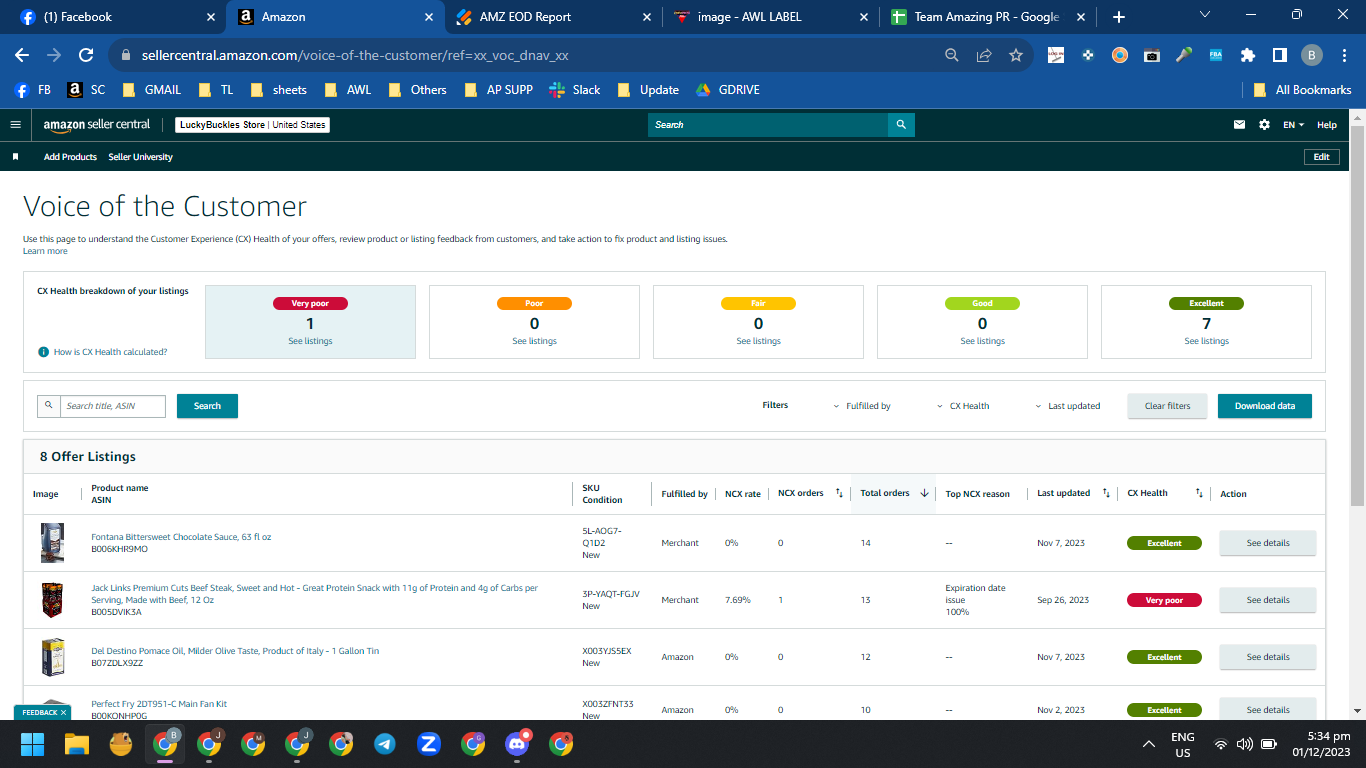Sort the table by NCX orders

[839, 493]
